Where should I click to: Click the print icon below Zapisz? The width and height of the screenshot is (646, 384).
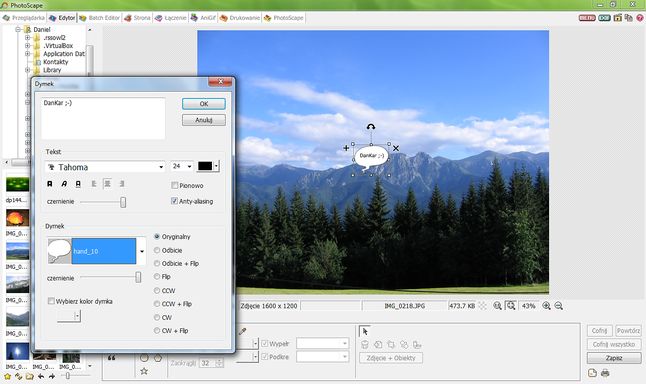click(605, 373)
